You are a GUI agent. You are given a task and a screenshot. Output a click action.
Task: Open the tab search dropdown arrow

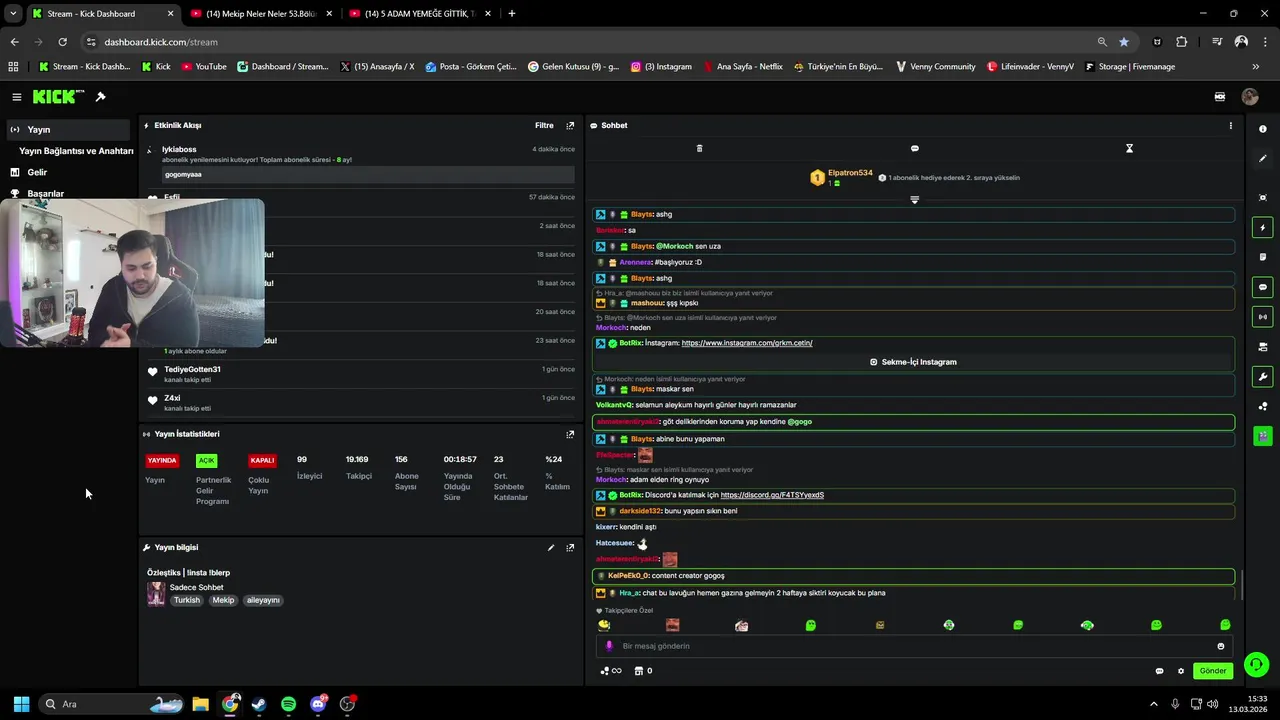[13, 14]
